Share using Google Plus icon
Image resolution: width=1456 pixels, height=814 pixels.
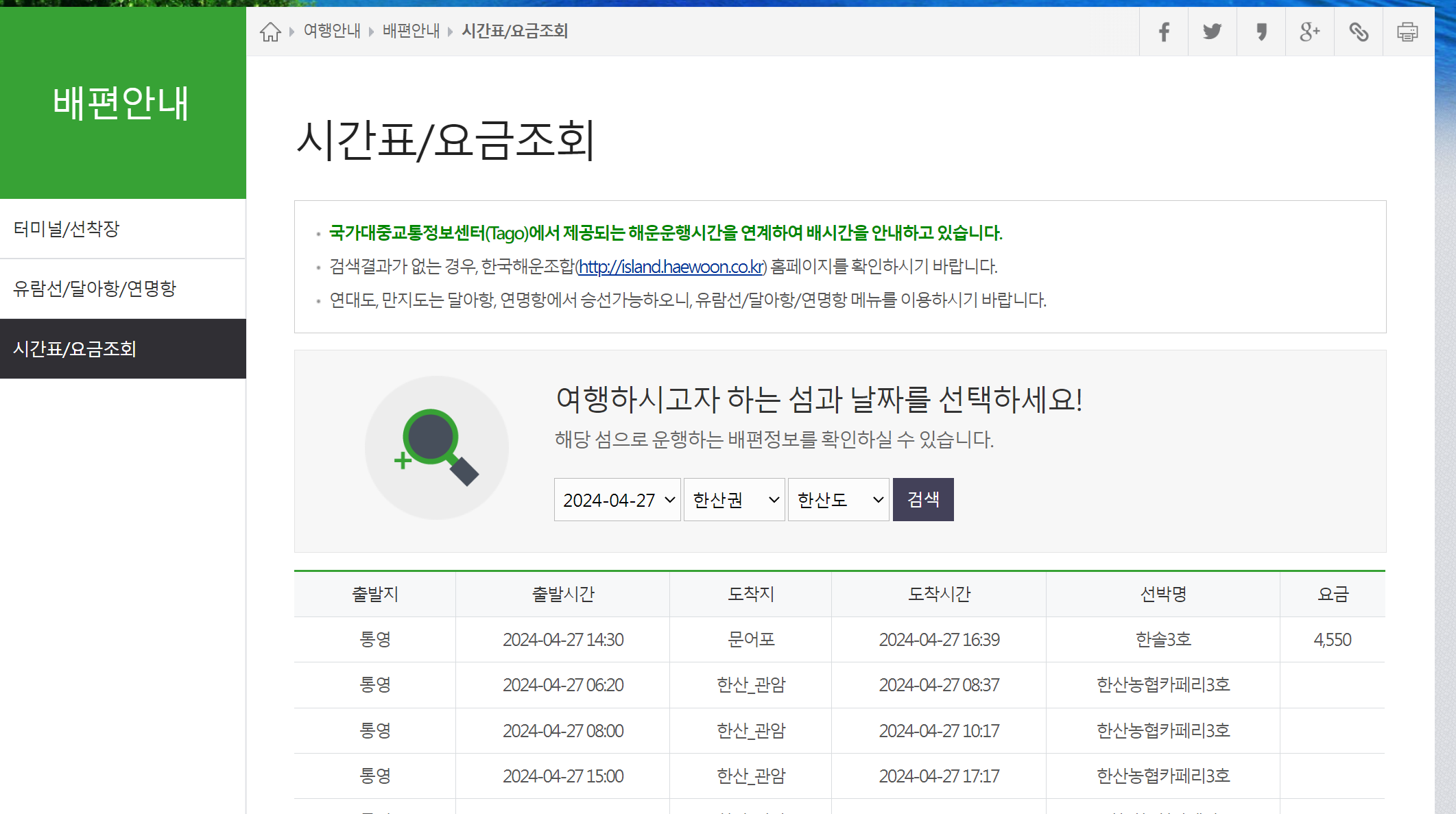coord(1309,32)
